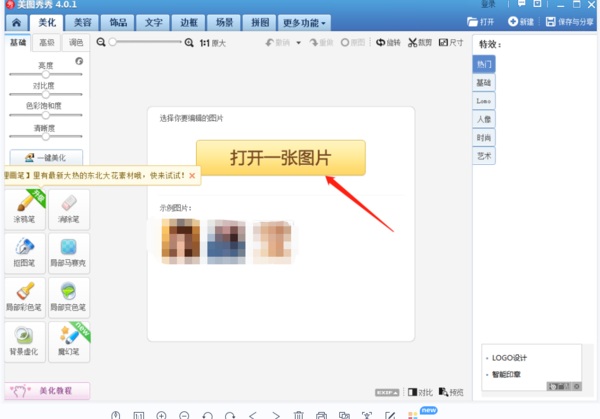Screen dimensions: 600x419
Task: Click the 对比度 contrast slider handle
Action: coord(46,94)
